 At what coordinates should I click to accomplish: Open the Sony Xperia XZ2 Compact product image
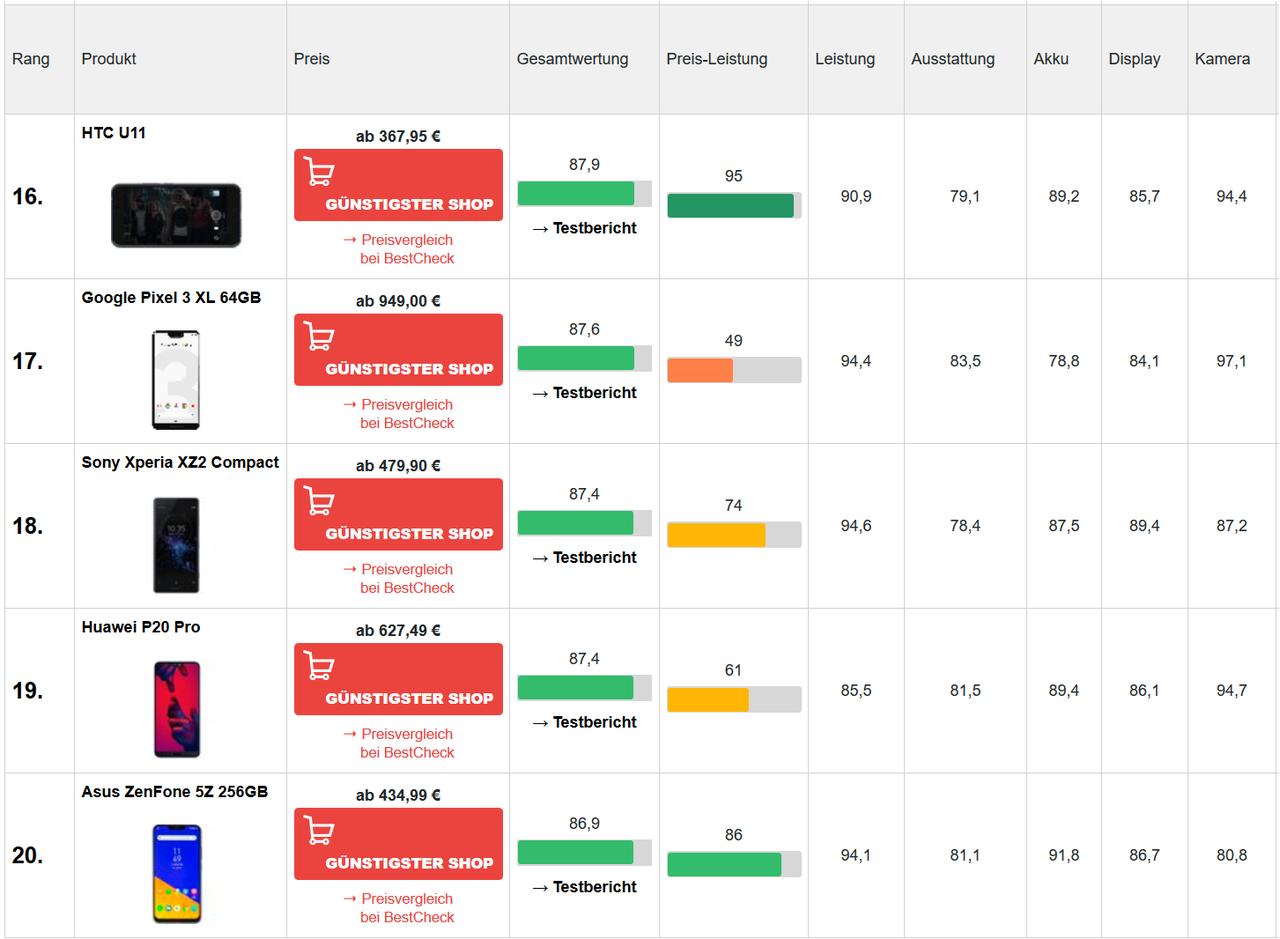(x=176, y=545)
